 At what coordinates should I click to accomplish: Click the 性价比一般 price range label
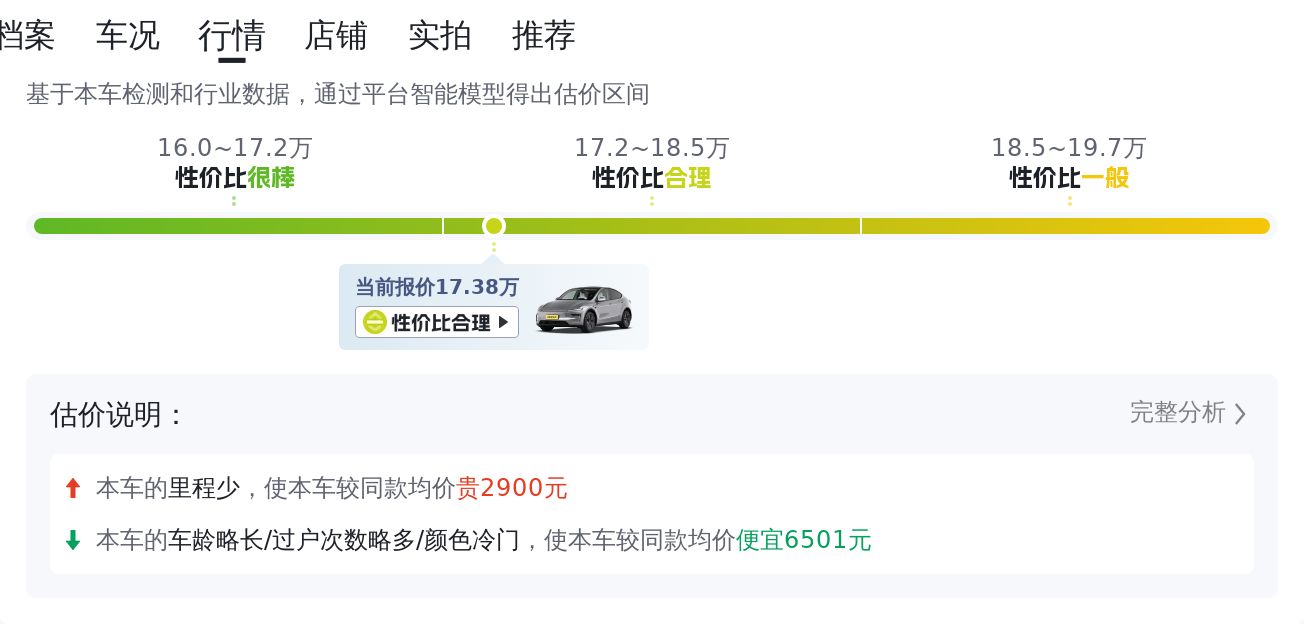(x=1069, y=178)
